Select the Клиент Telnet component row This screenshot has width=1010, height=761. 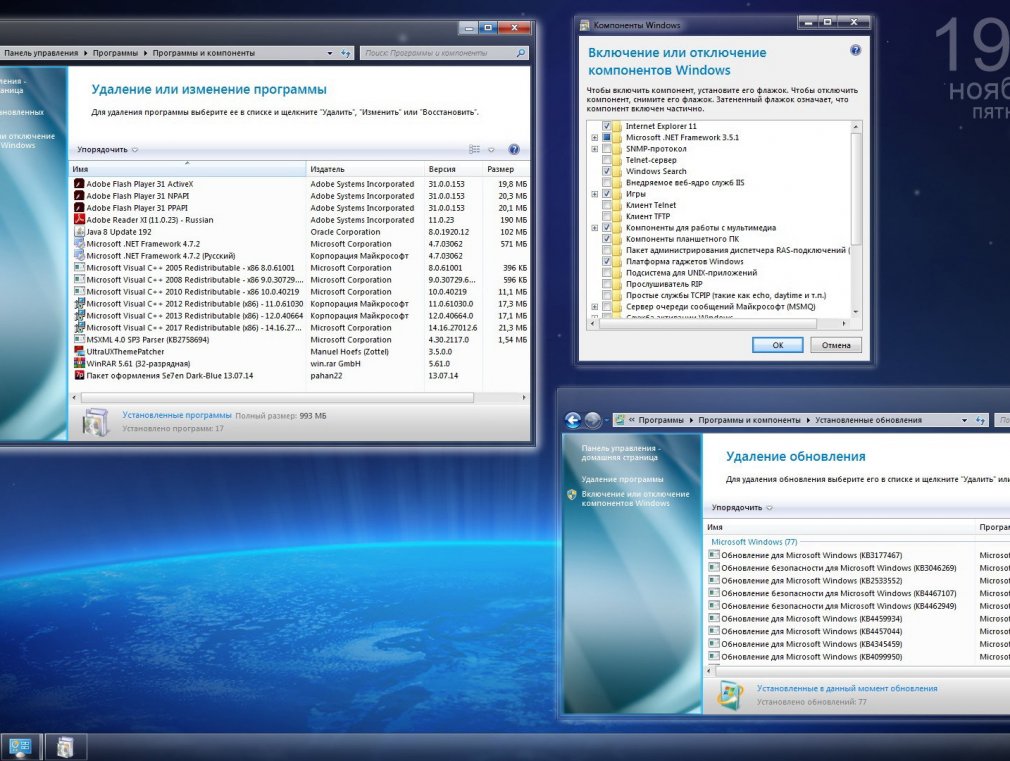[651, 205]
